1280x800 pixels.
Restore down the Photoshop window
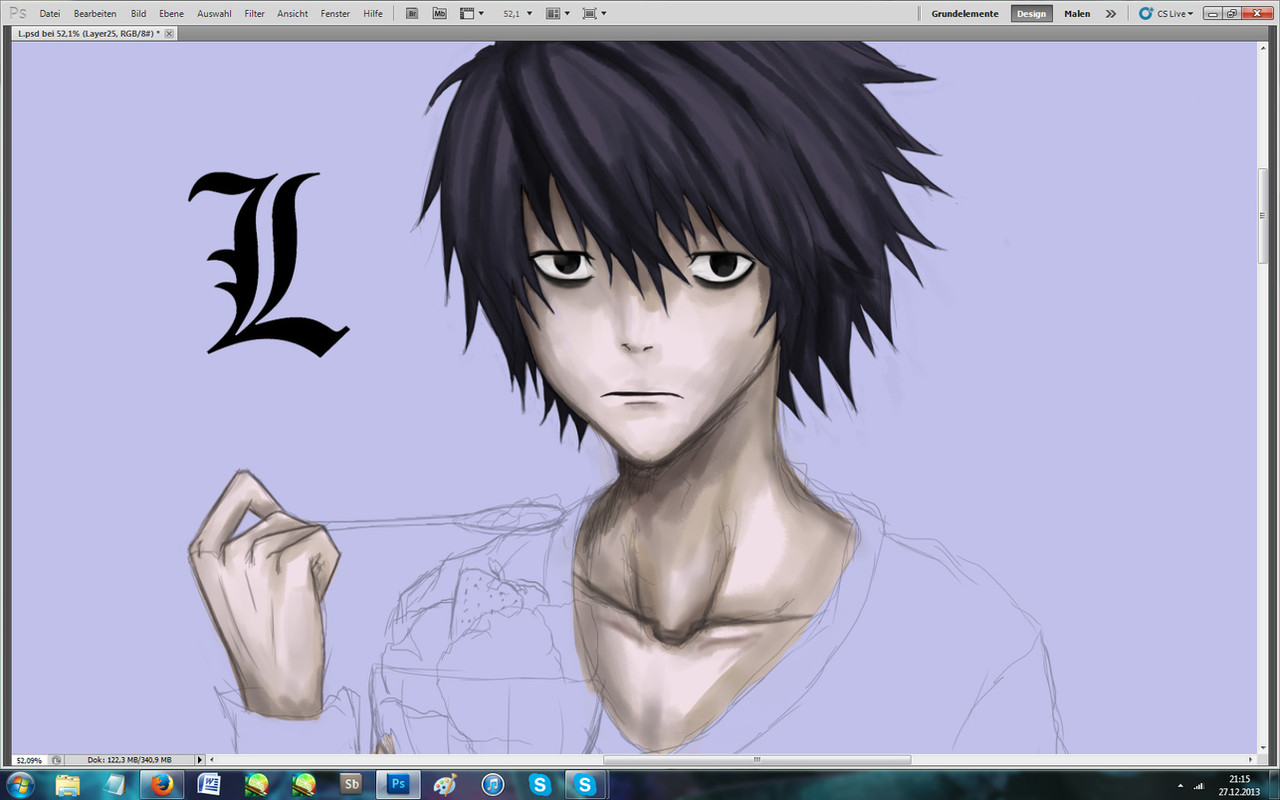(1230, 14)
